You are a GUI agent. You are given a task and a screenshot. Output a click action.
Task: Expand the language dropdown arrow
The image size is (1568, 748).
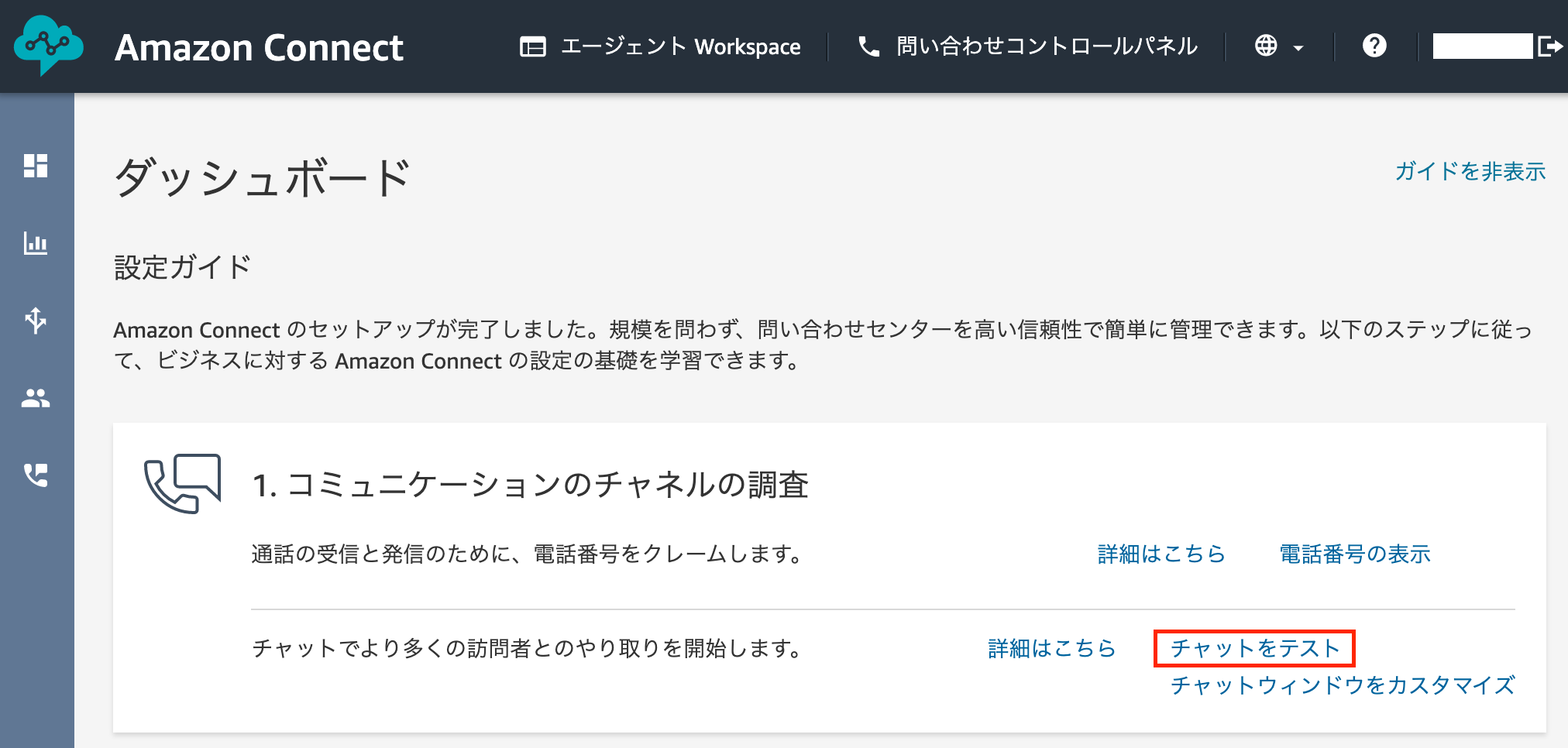[1298, 48]
